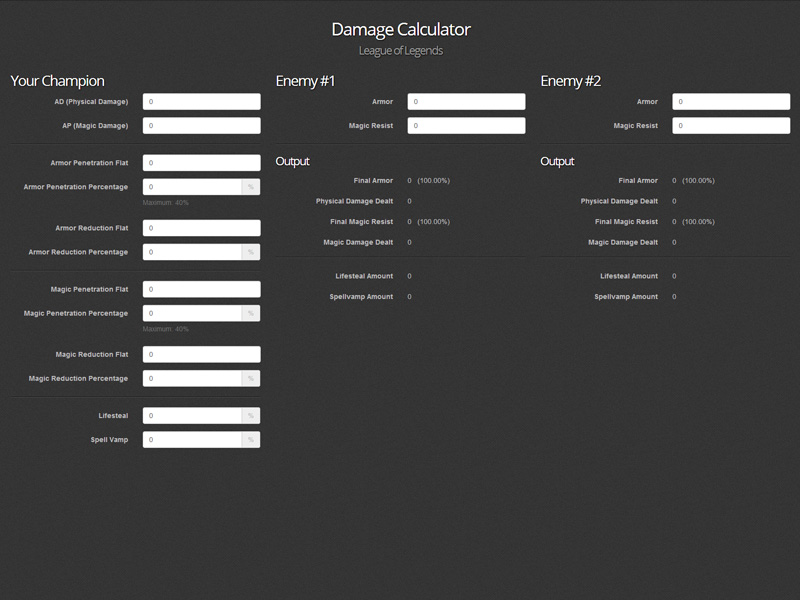Focus the Armor Reduction Percentage input
The width and height of the screenshot is (800, 600).
[x=192, y=252]
